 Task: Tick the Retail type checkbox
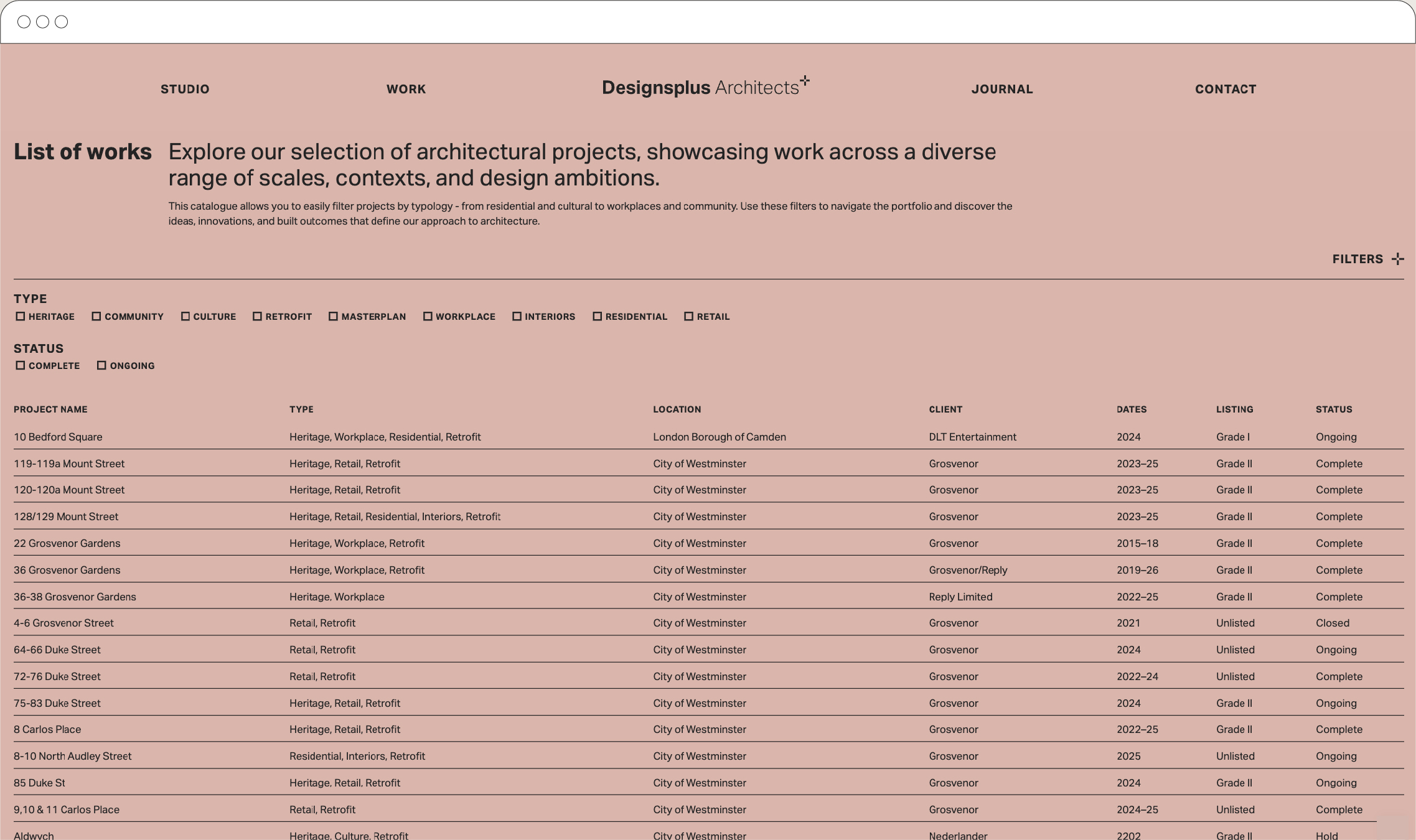(689, 316)
